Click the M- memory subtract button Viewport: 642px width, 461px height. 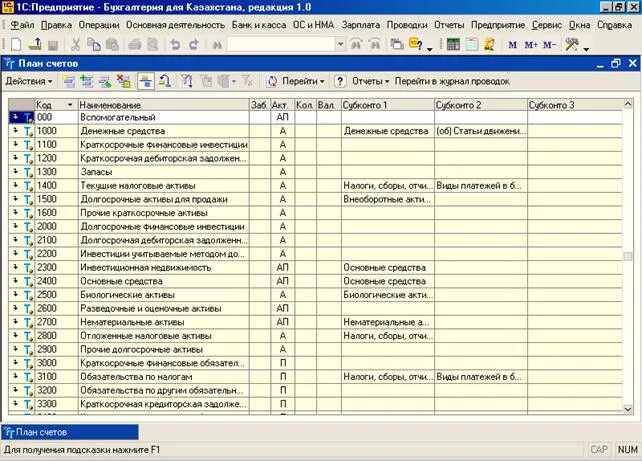point(549,45)
